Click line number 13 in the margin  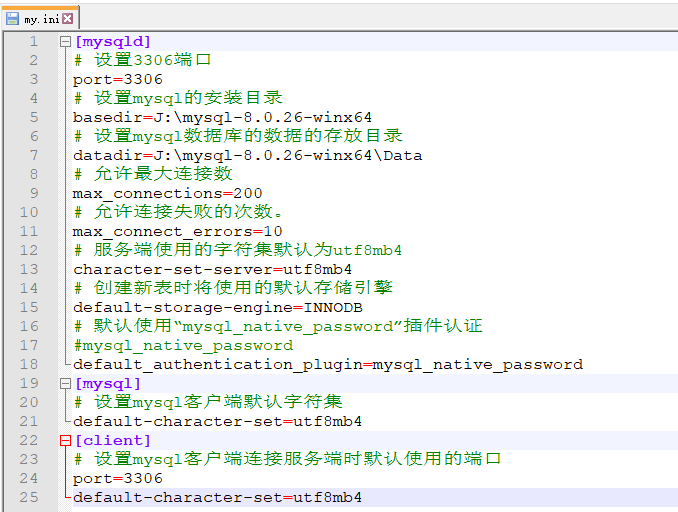[29, 270]
